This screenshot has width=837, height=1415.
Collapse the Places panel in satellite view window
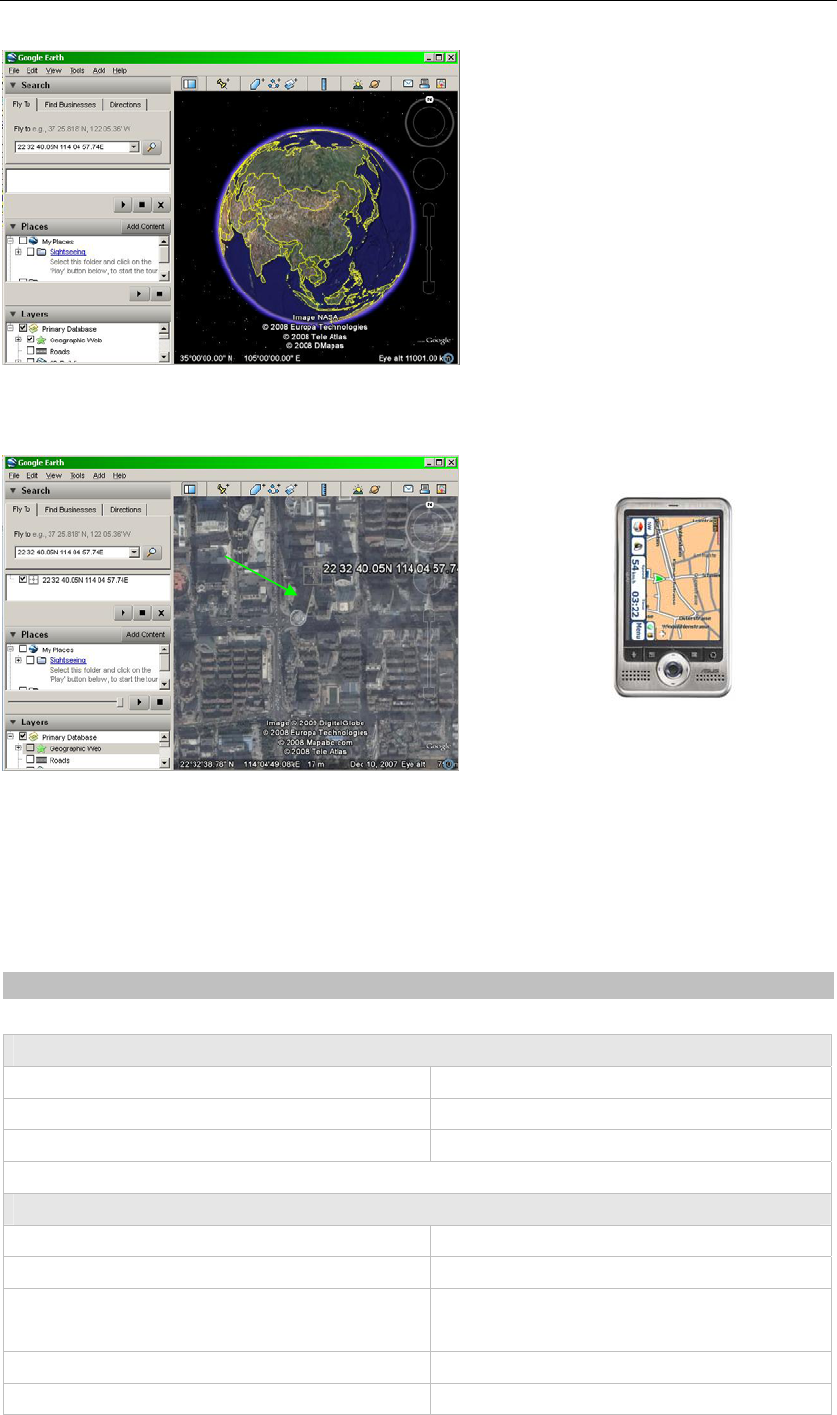point(13,634)
